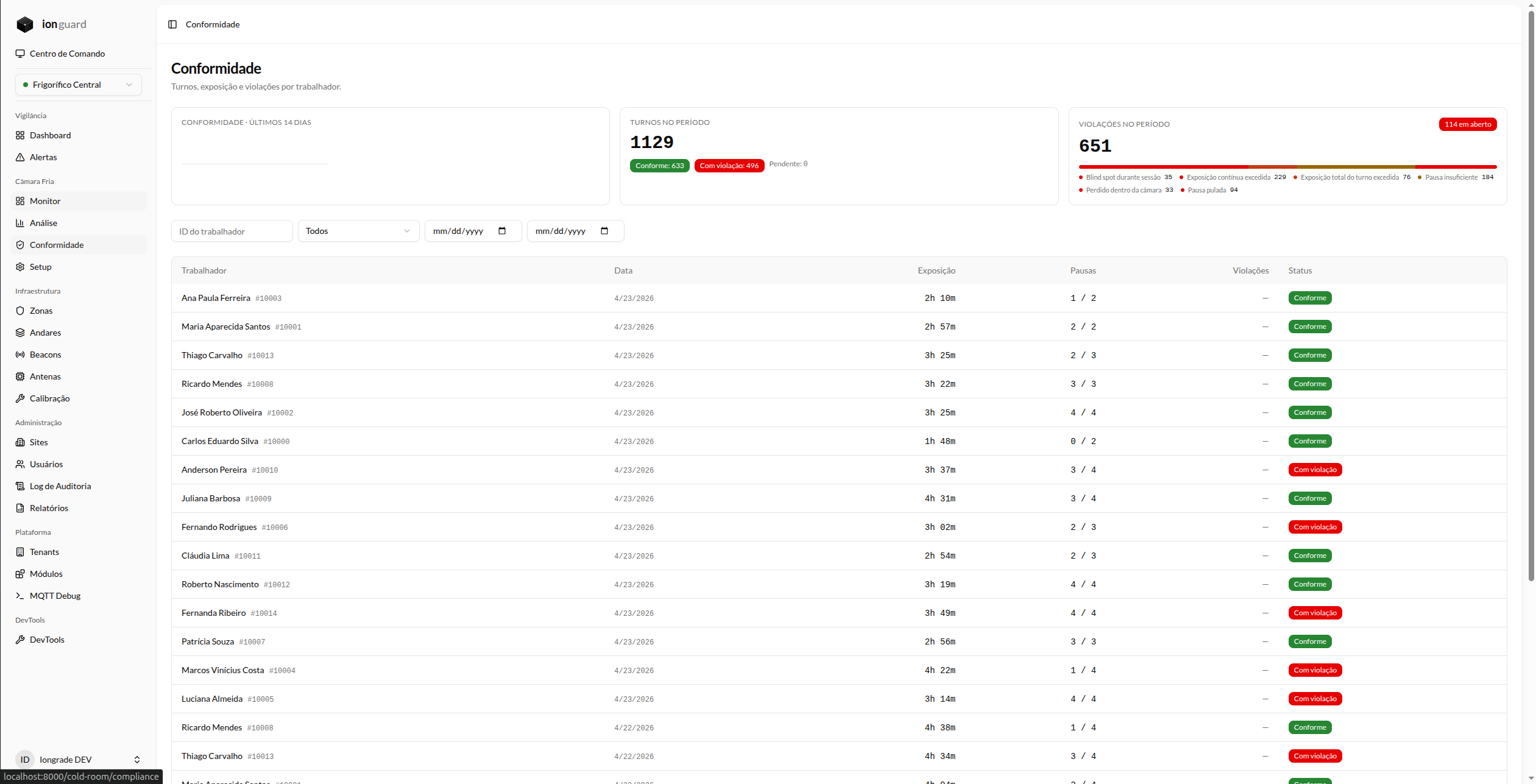Open the Zonas shield icon
This screenshot has height=784, width=1536.
[20, 311]
